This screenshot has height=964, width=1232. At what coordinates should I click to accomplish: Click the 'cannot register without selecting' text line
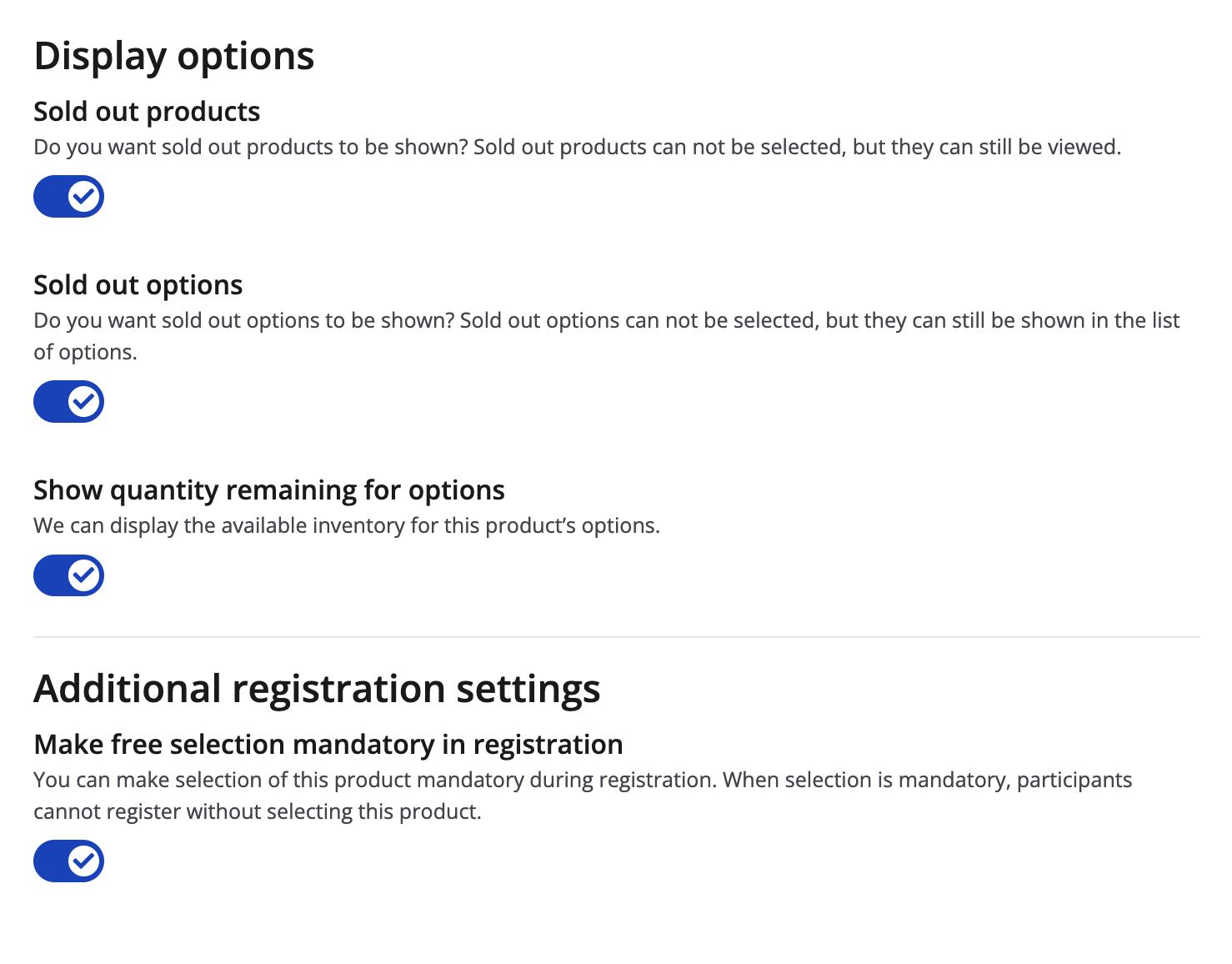(257, 812)
